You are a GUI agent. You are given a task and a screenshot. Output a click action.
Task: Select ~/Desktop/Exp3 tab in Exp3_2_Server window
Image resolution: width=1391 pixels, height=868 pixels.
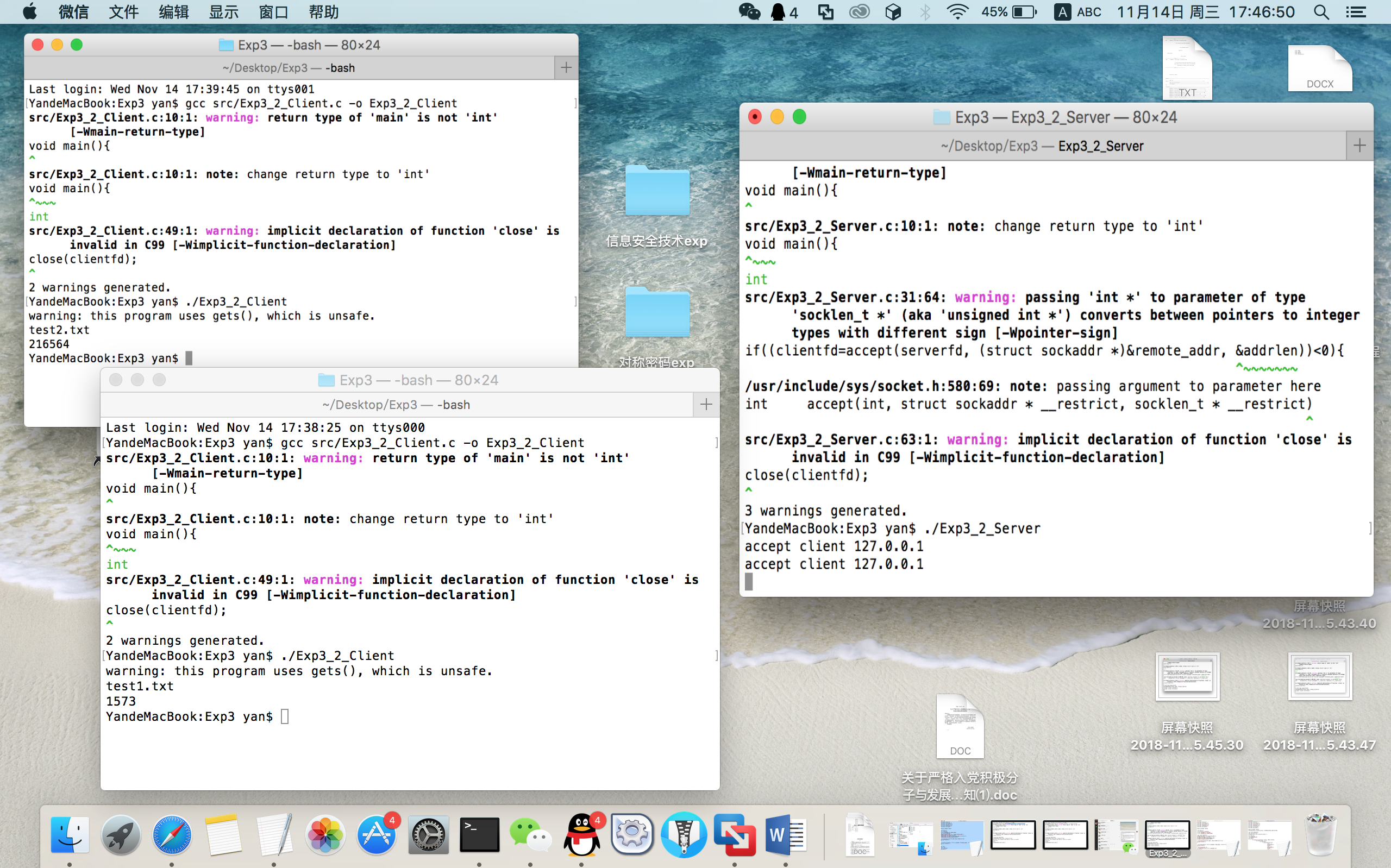[1042, 146]
